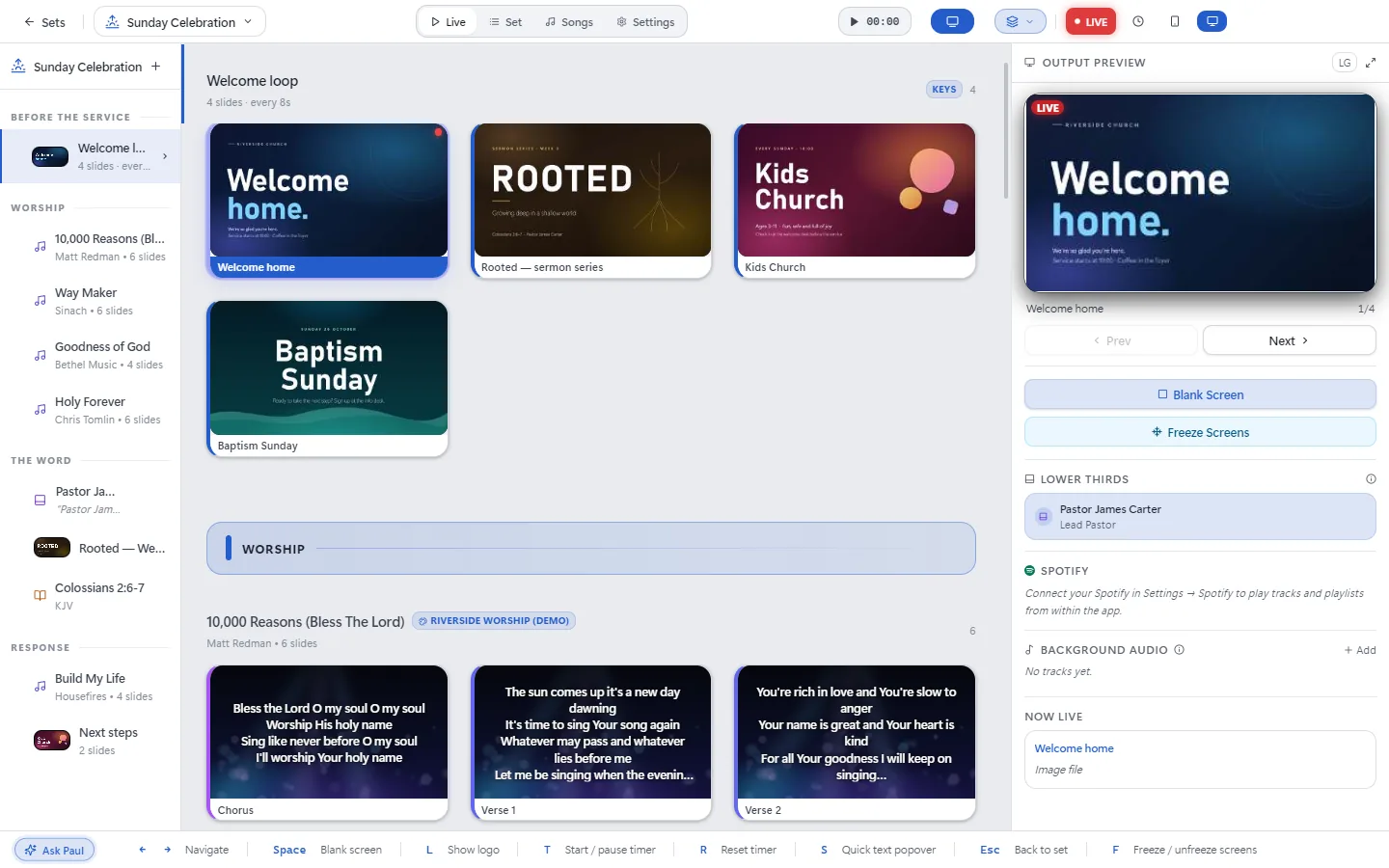Open the Settings tab
Viewport: 1389px width, 868px height.
click(645, 22)
